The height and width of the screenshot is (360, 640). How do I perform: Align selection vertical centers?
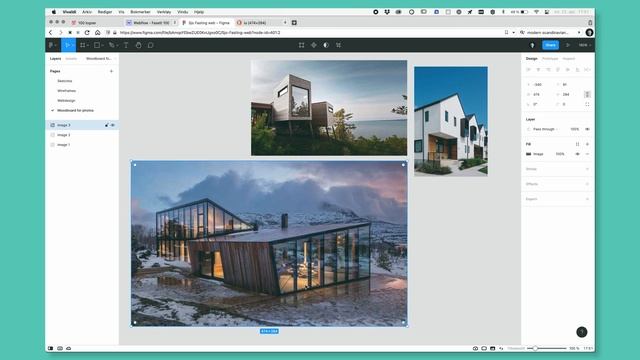[x=568, y=70]
